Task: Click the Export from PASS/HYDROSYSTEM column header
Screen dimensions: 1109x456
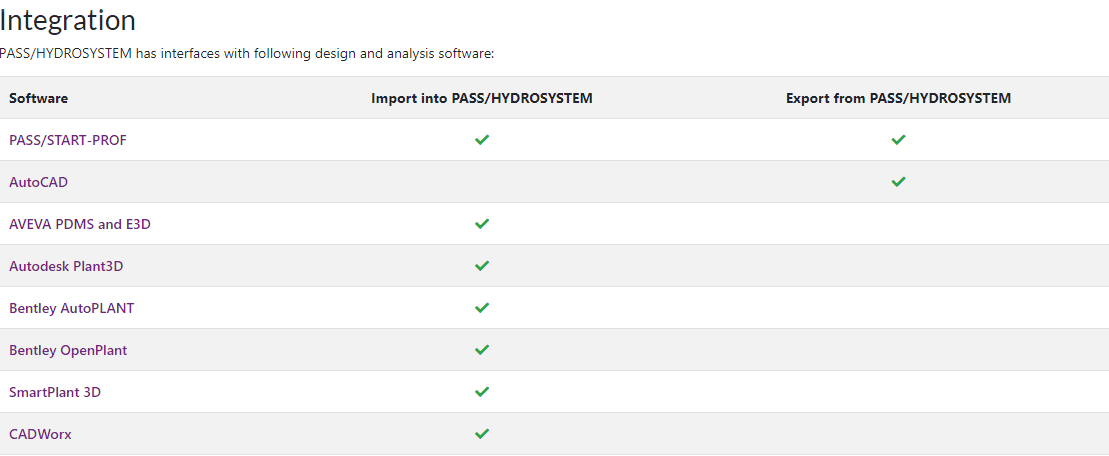Action: [898, 98]
